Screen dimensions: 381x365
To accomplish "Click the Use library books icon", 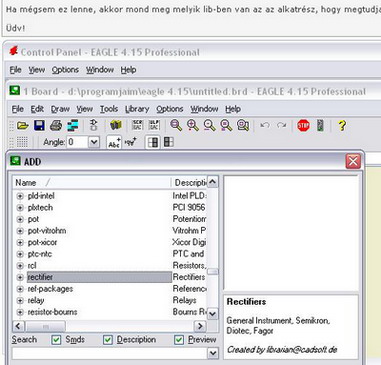I will pos(116,126).
